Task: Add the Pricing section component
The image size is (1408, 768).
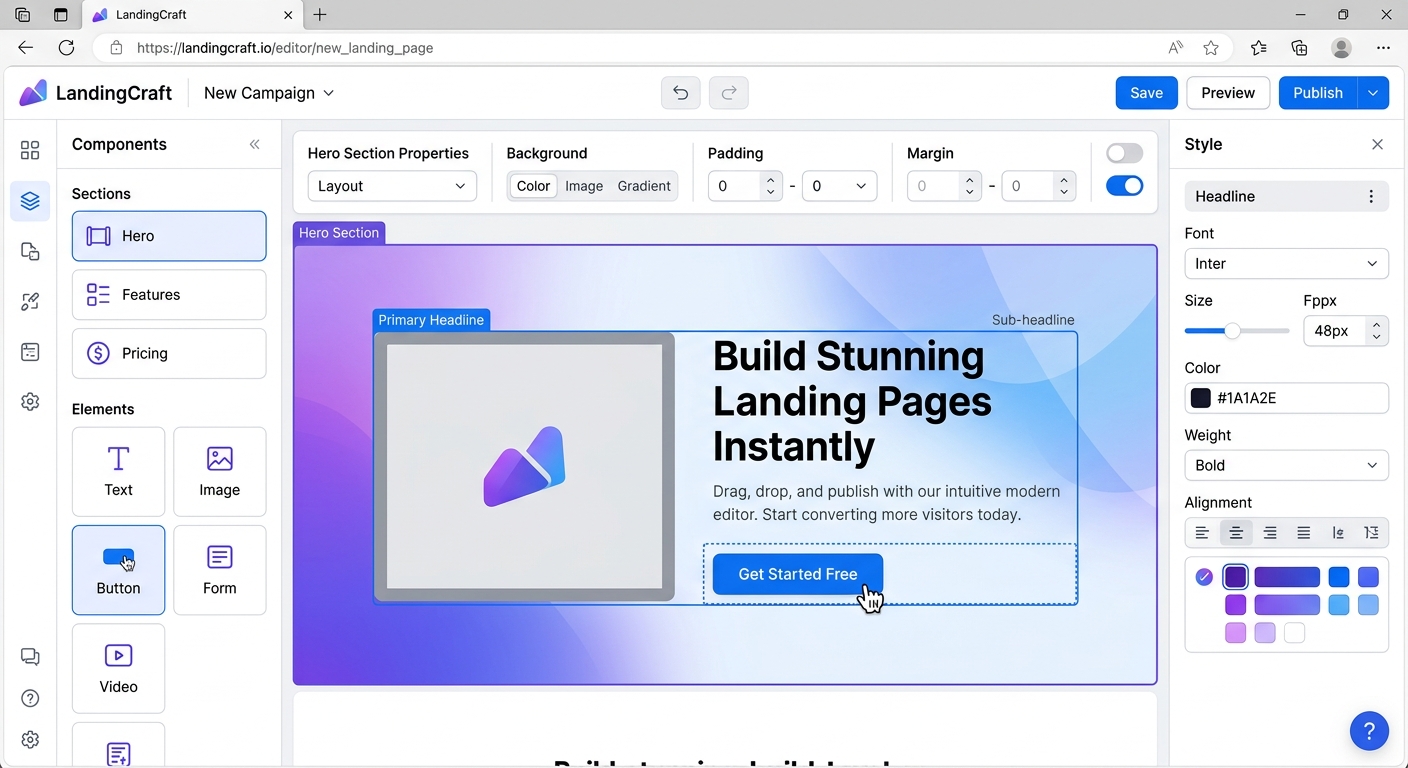Action: (x=169, y=353)
